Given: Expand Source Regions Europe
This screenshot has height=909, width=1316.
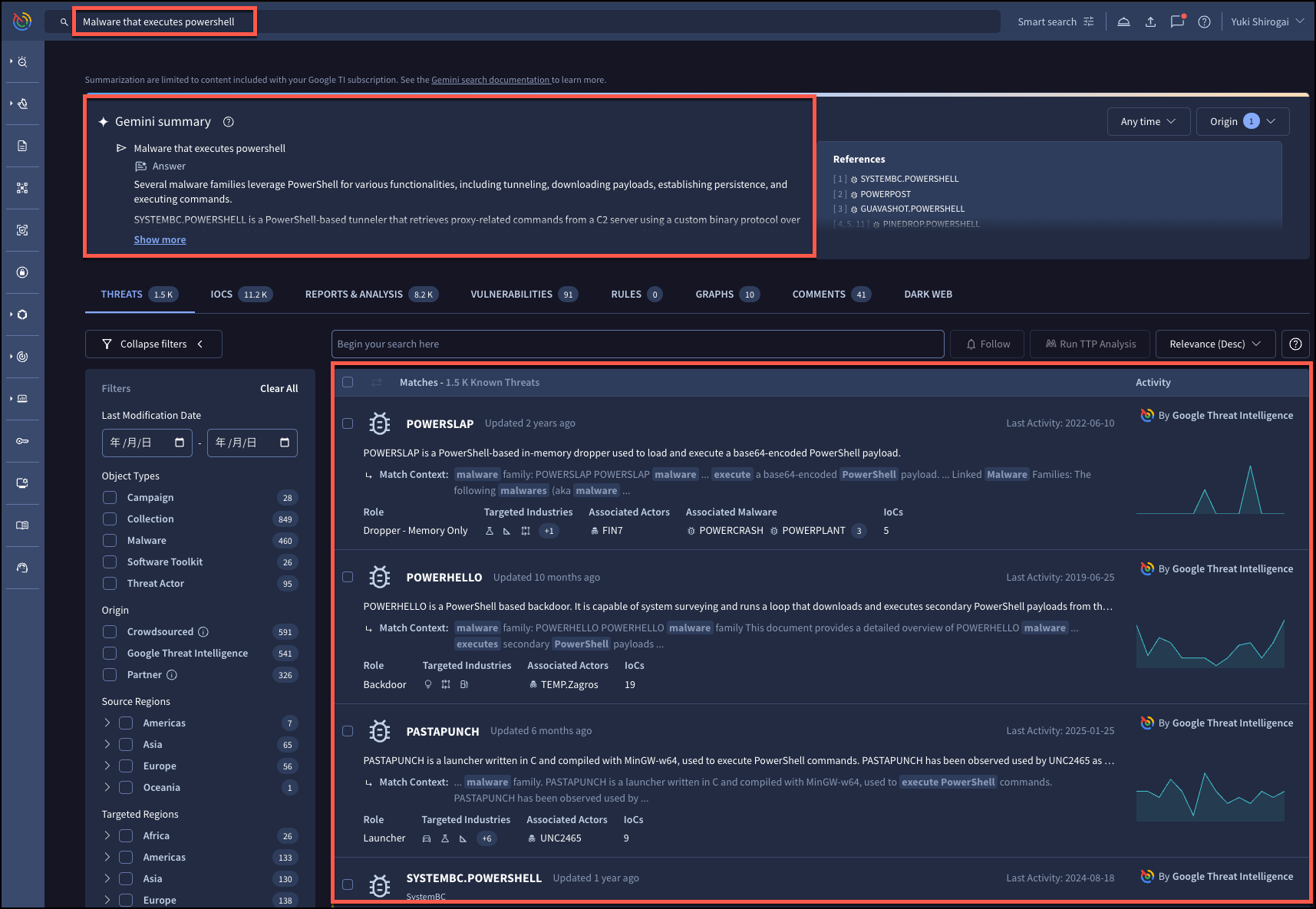Looking at the screenshot, I should tap(107, 766).
